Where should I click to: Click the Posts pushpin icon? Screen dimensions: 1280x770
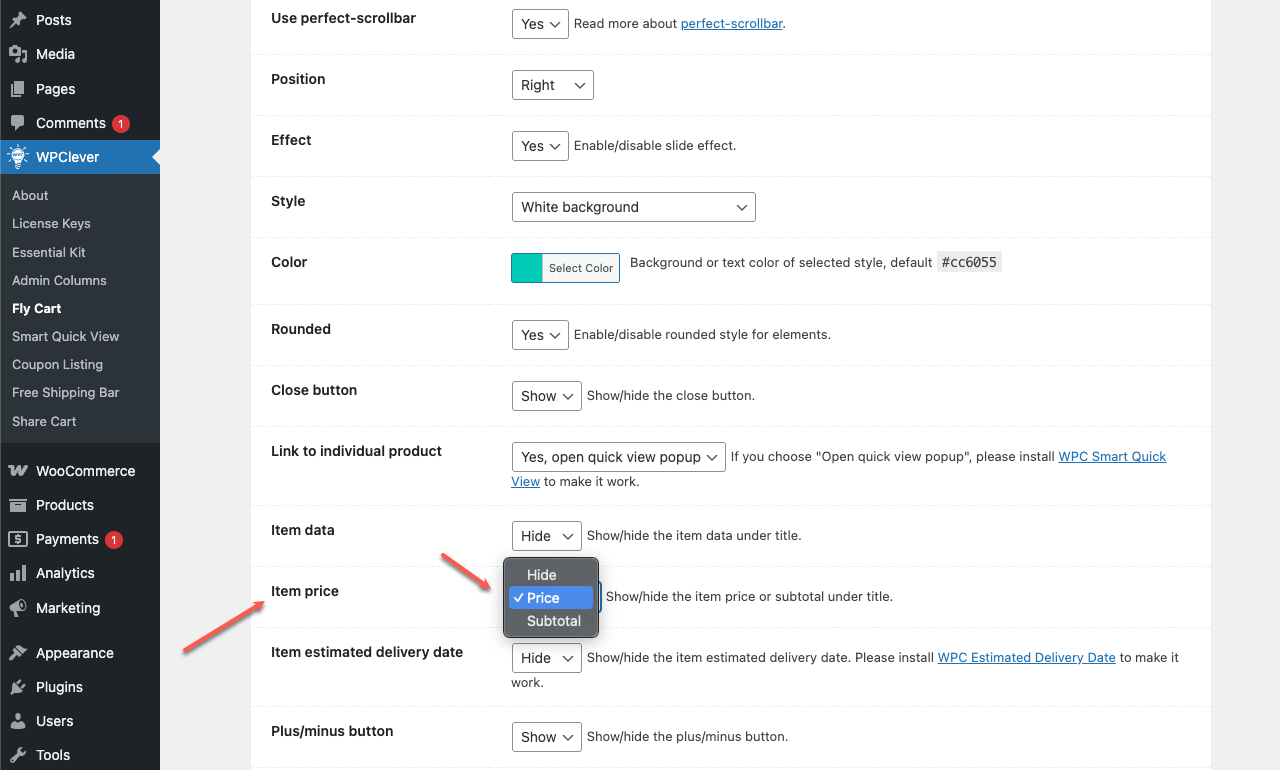point(18,20)
